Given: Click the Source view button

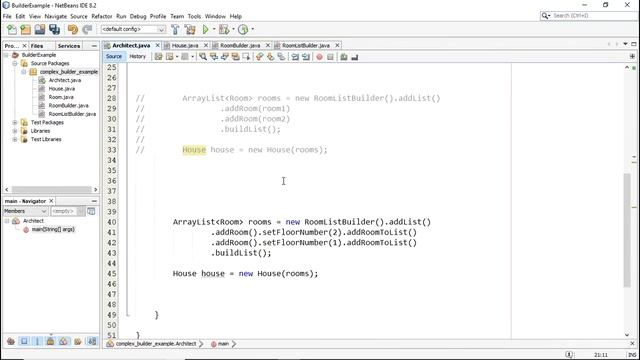Looking at the screenshot, I should point(114,57).
